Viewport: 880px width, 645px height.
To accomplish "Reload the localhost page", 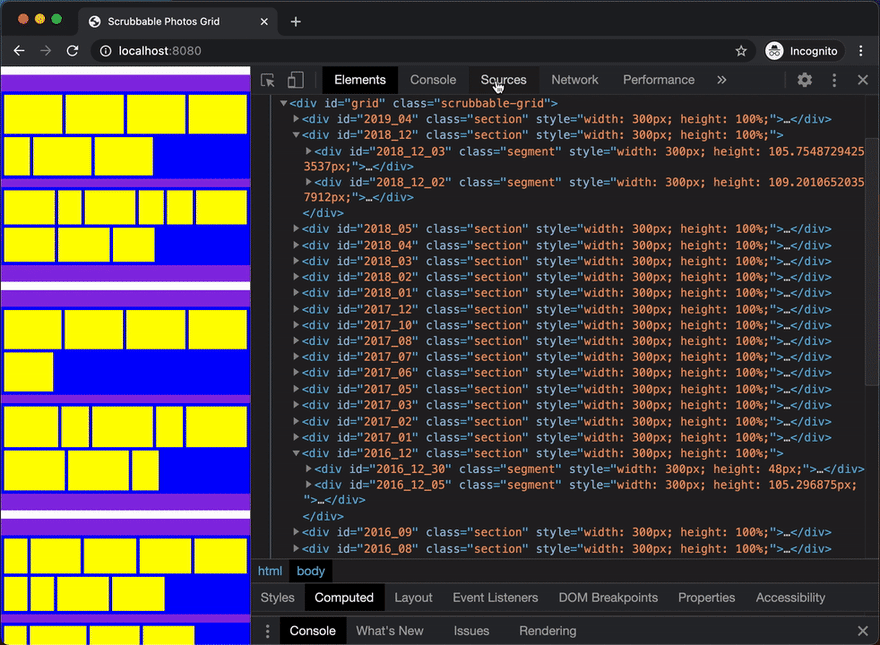I will click(72, 51).
